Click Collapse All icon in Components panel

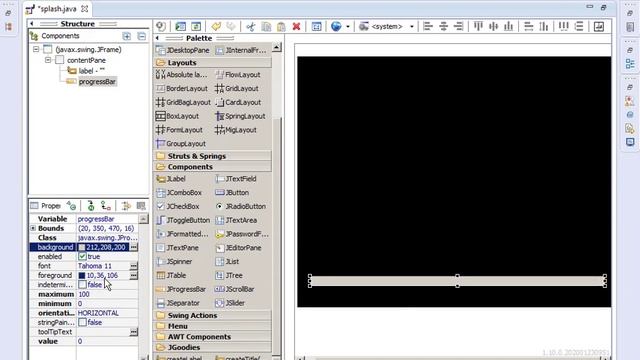(142, 36)
